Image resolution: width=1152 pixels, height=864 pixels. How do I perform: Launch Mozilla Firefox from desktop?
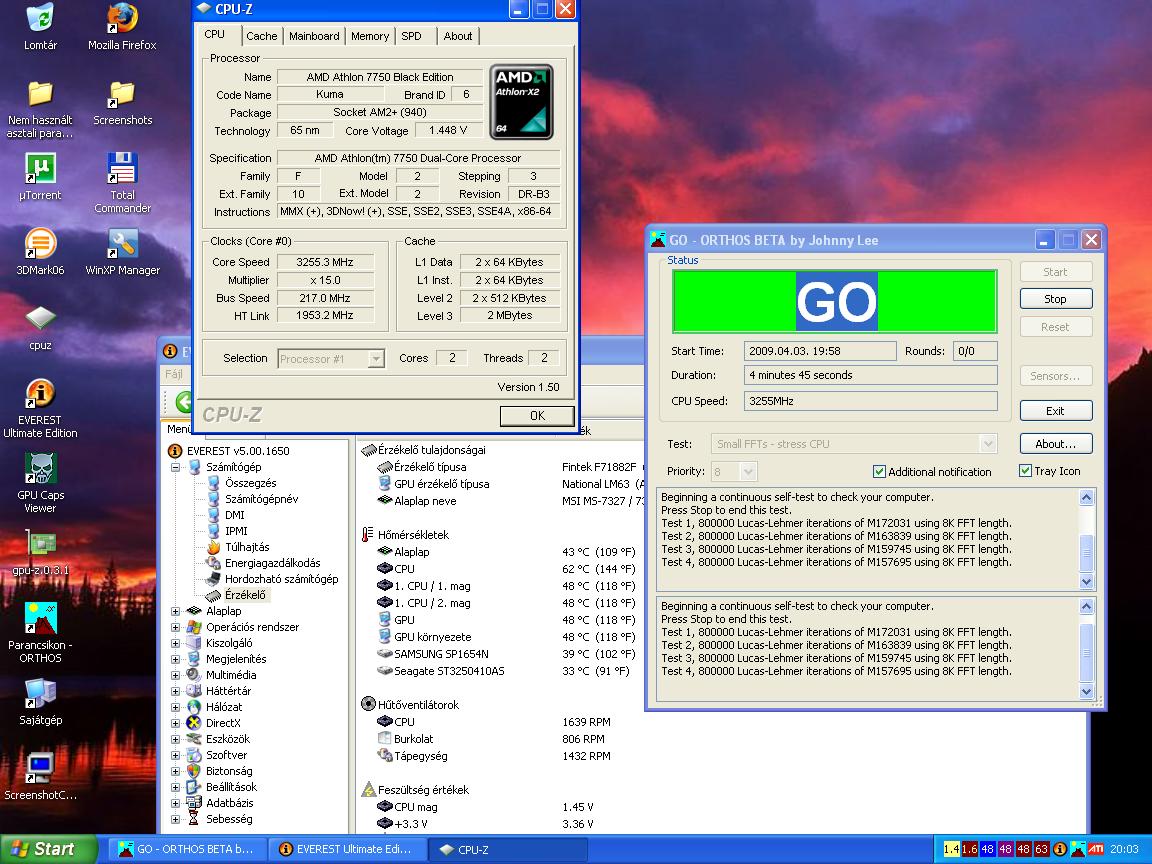[122, 26]
